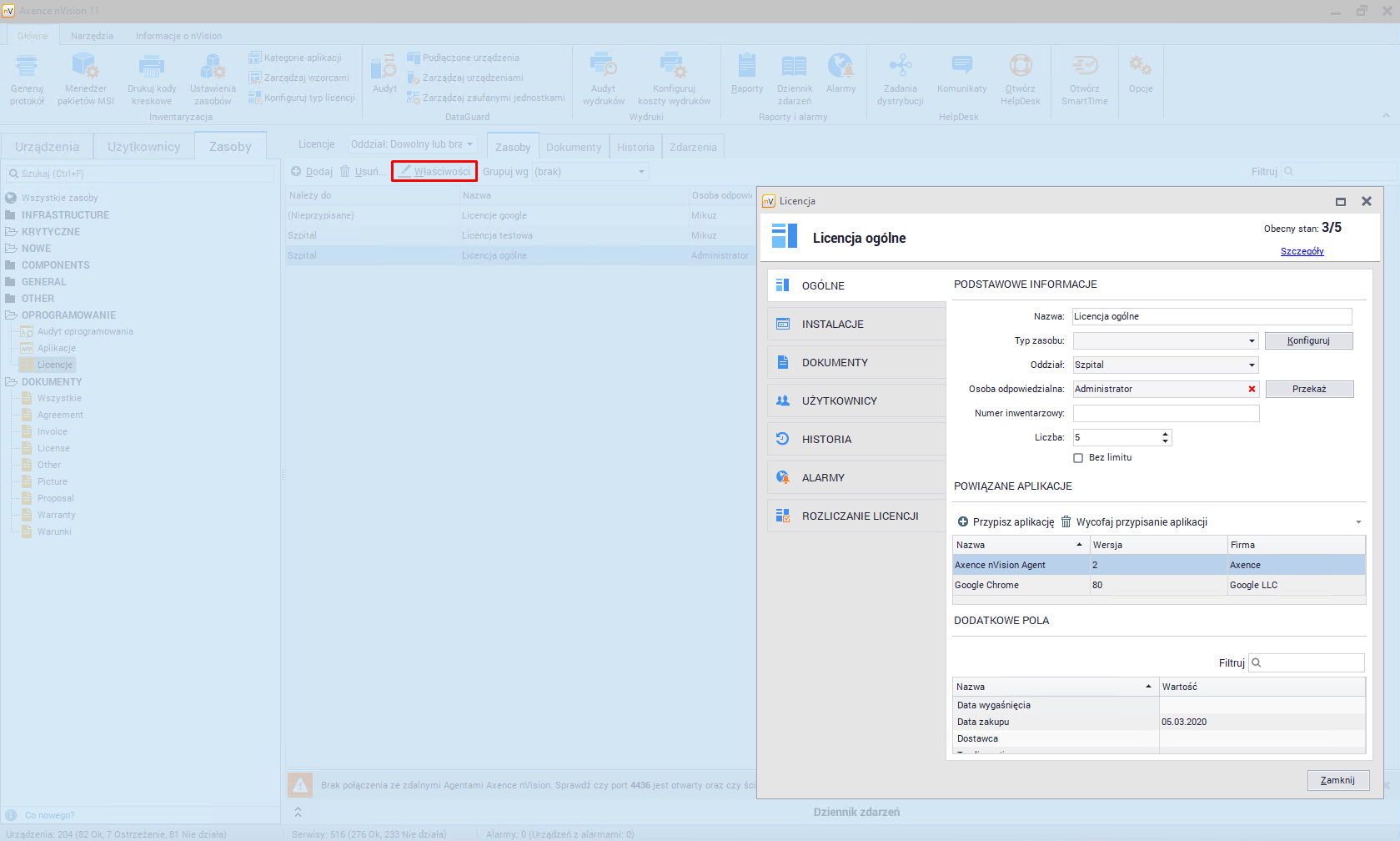This screenshot has width=1400, height=841.
Task: Expand the Typ zasobu dropdown
Action: (1252, 341)
